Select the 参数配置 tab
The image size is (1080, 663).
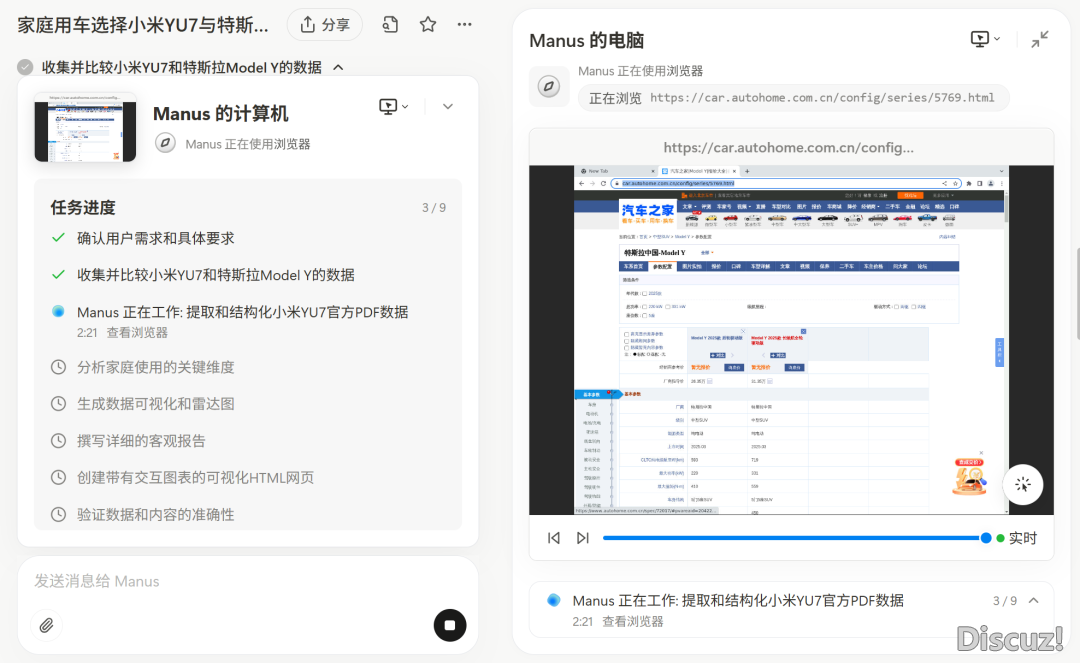662,266
